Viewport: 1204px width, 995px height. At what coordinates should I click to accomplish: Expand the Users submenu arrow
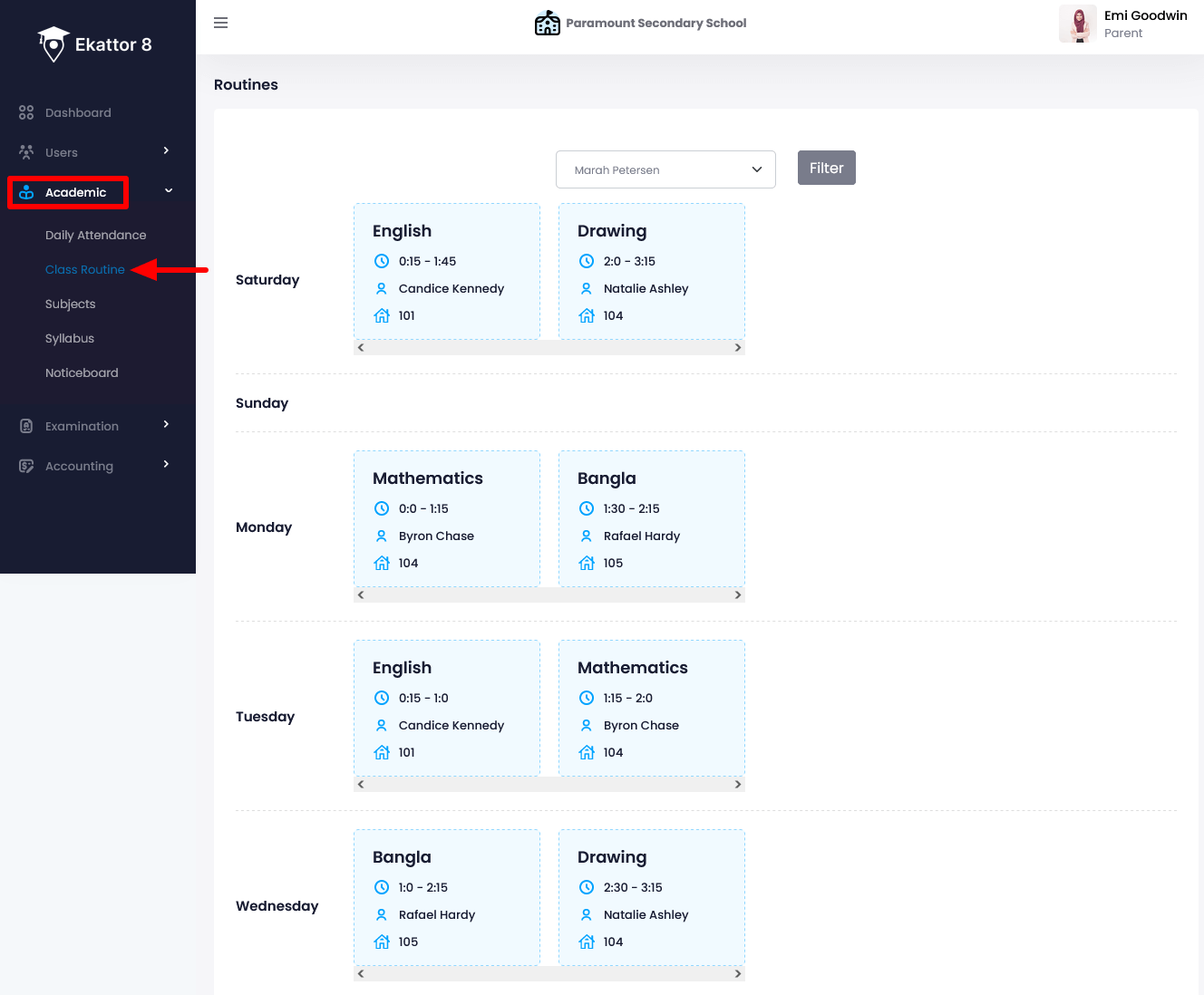click(x=166, y=150)
